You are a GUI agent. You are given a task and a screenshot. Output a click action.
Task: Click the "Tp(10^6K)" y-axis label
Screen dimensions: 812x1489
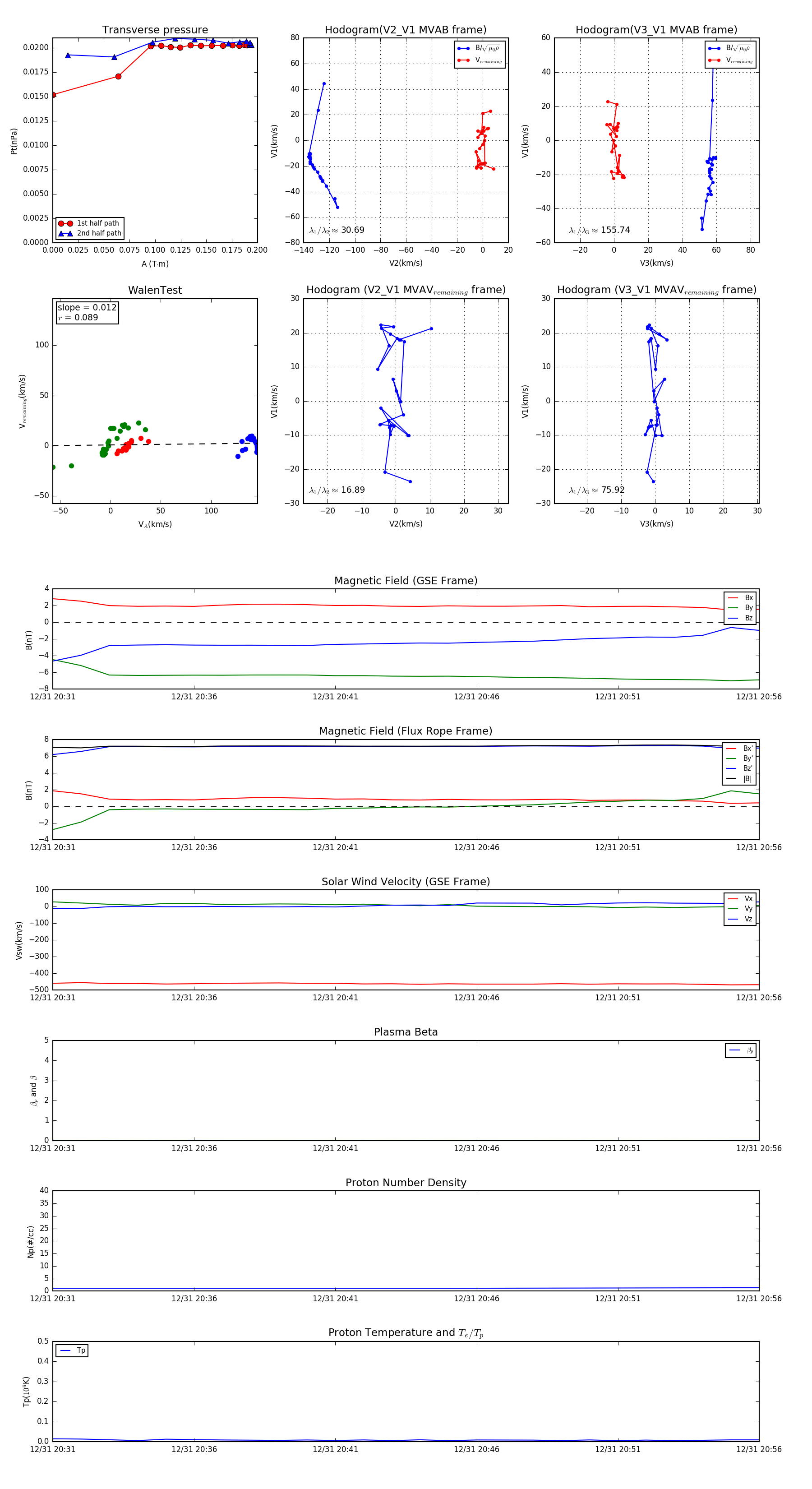coord(26,1392)
